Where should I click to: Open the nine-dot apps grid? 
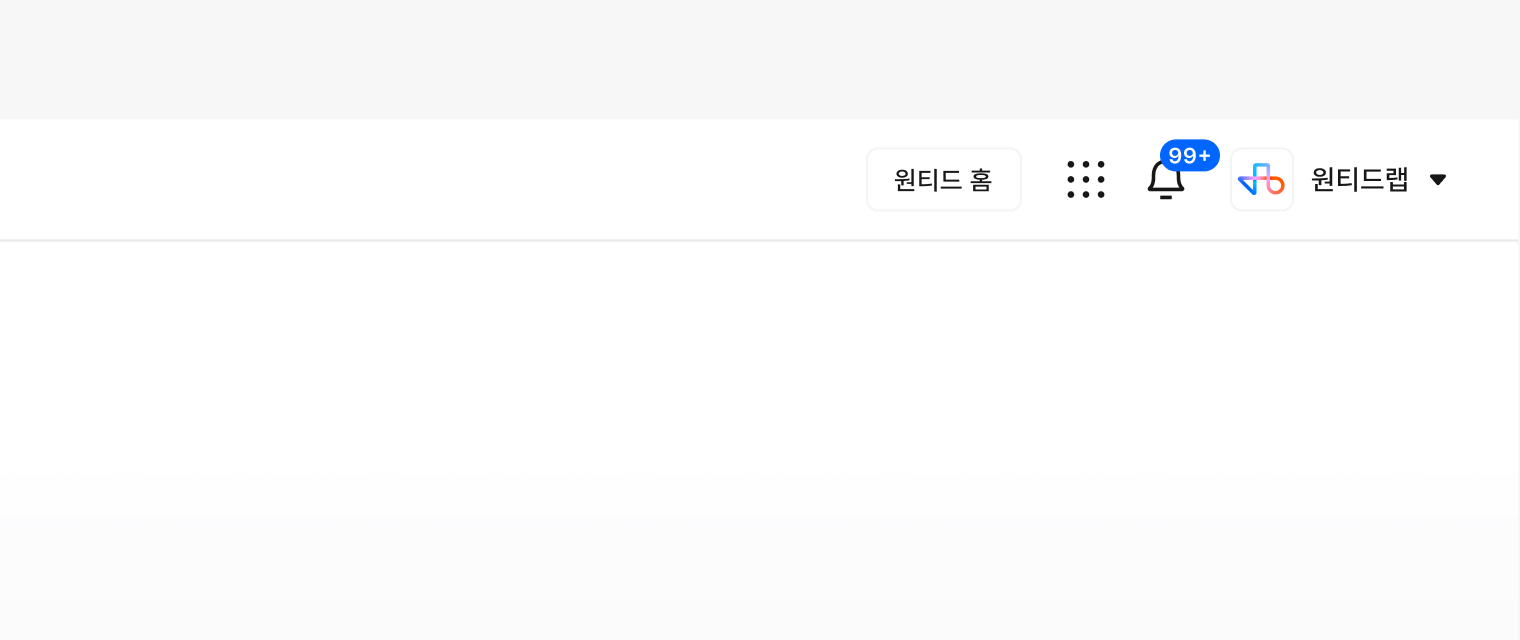pos(1085,180)
